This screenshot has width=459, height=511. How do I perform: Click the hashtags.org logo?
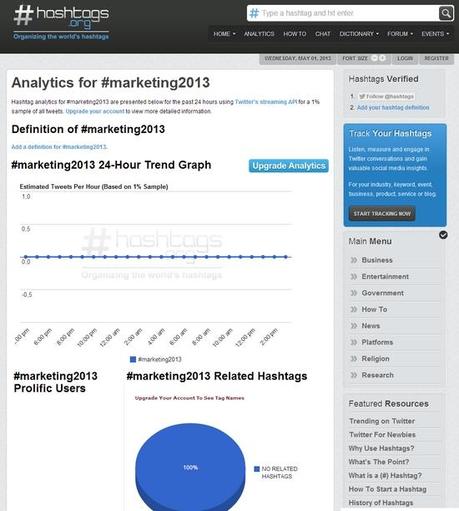pos(62,17)
